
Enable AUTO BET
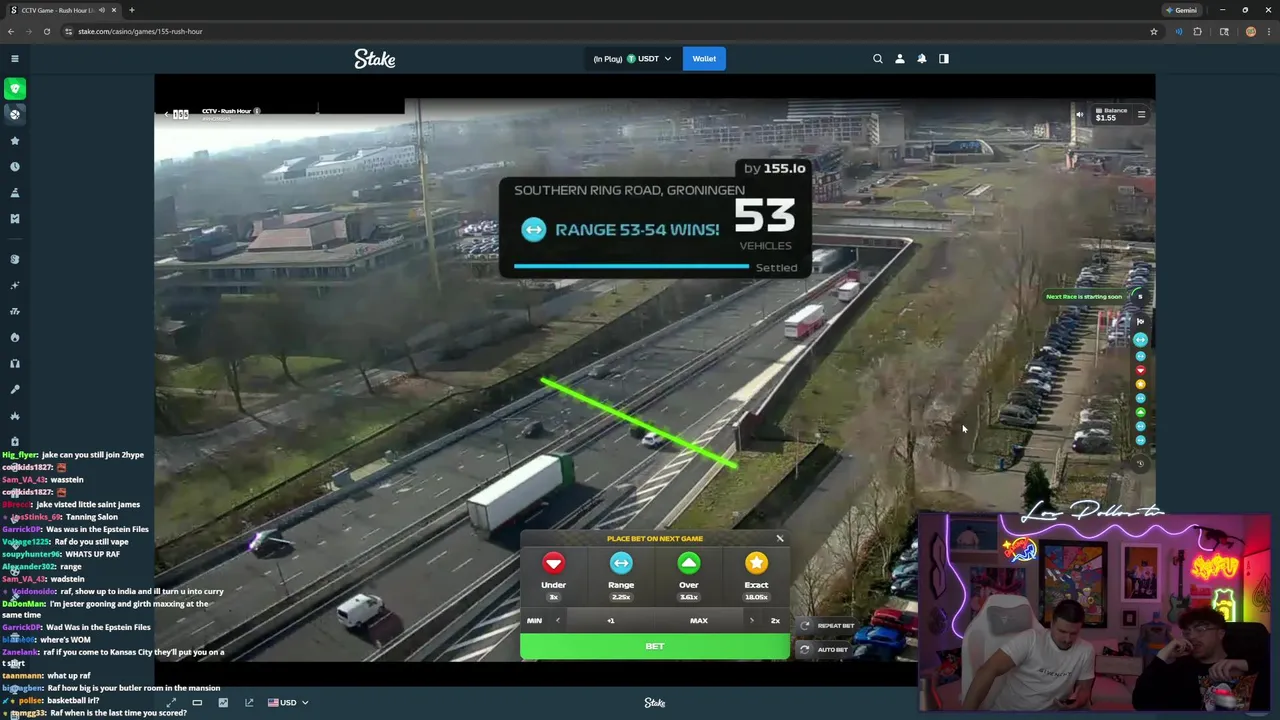pyautogui.click(x=824, y=650)
